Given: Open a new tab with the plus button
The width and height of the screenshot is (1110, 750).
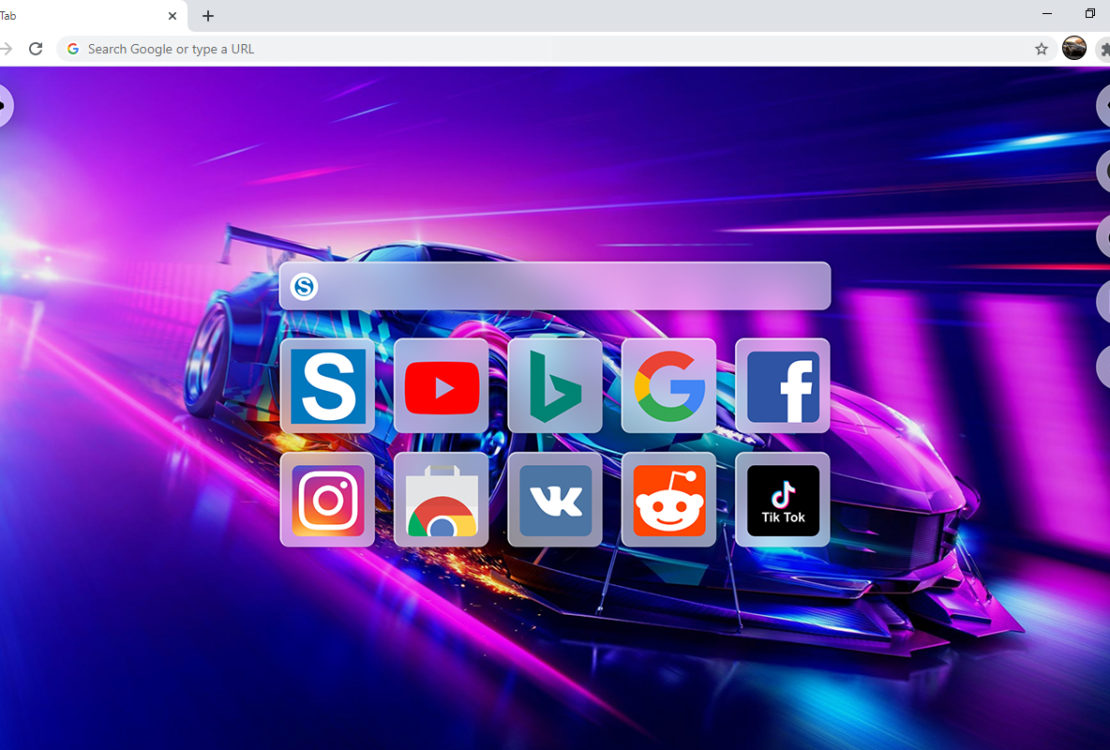Looking at the screenshot, I should pyautogui.click(x=208, y=16).
